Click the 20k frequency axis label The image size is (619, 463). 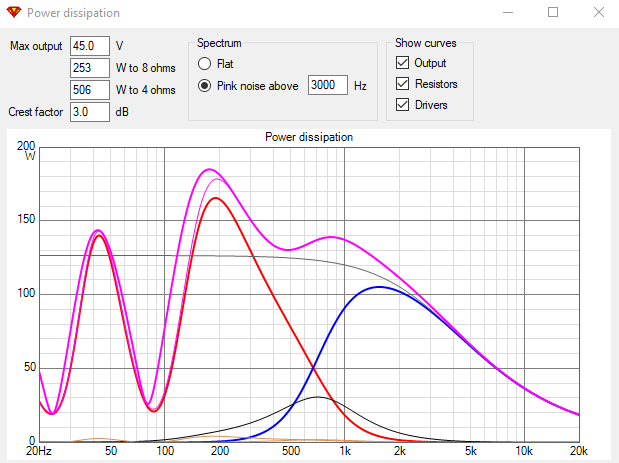(x=579, y=451)
